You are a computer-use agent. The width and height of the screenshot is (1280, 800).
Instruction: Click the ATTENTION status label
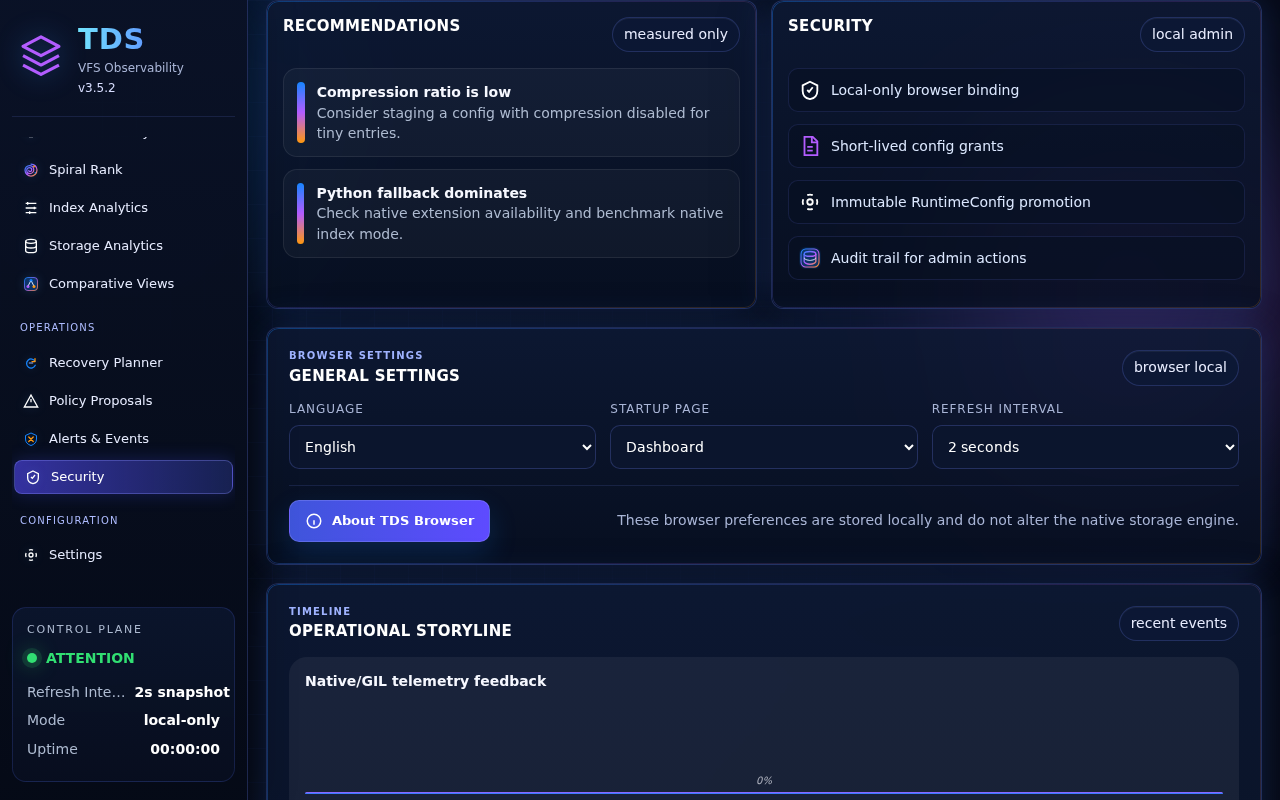[90, 658]
